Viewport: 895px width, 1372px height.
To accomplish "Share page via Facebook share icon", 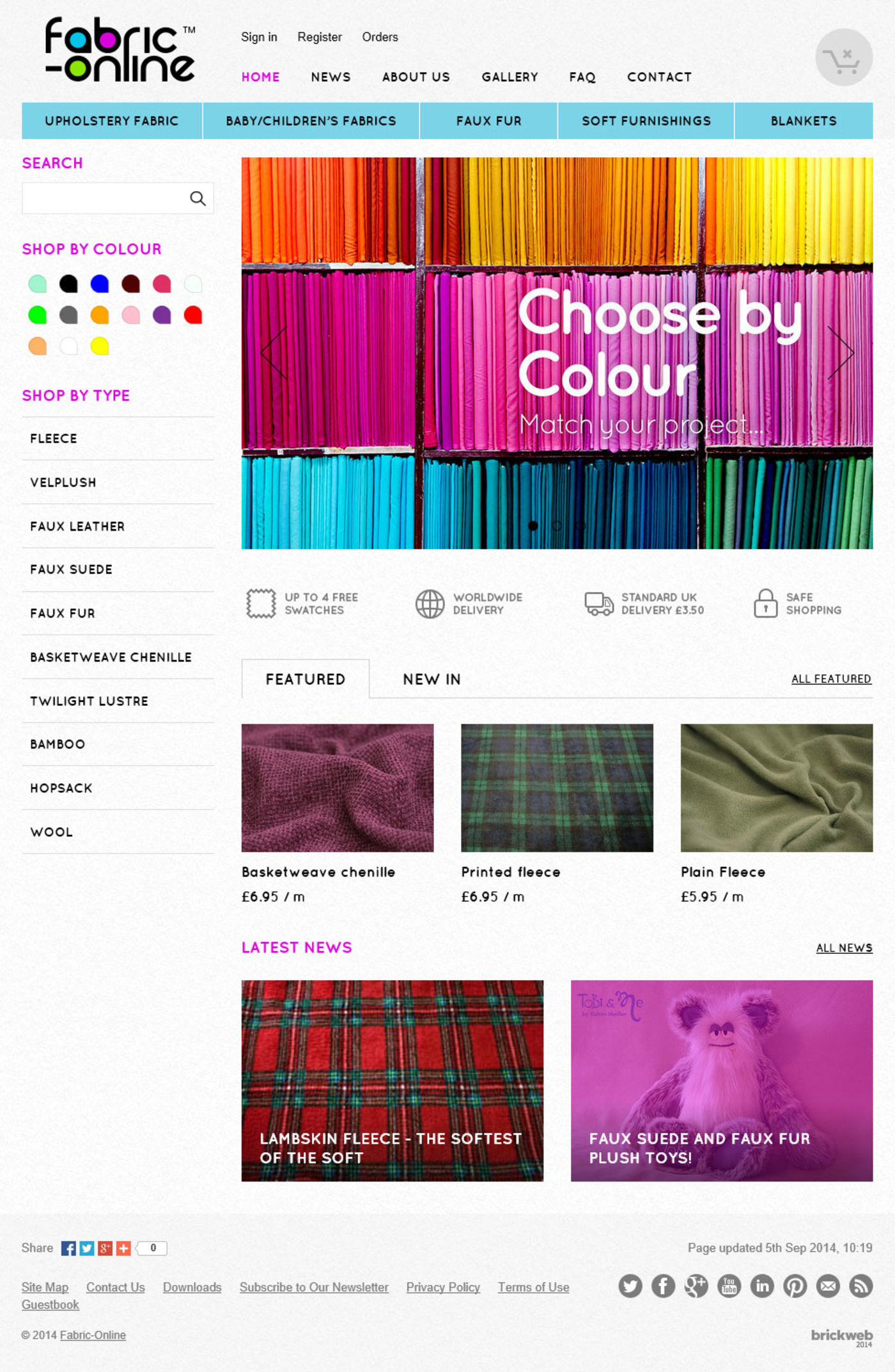I will [68, 1248].
